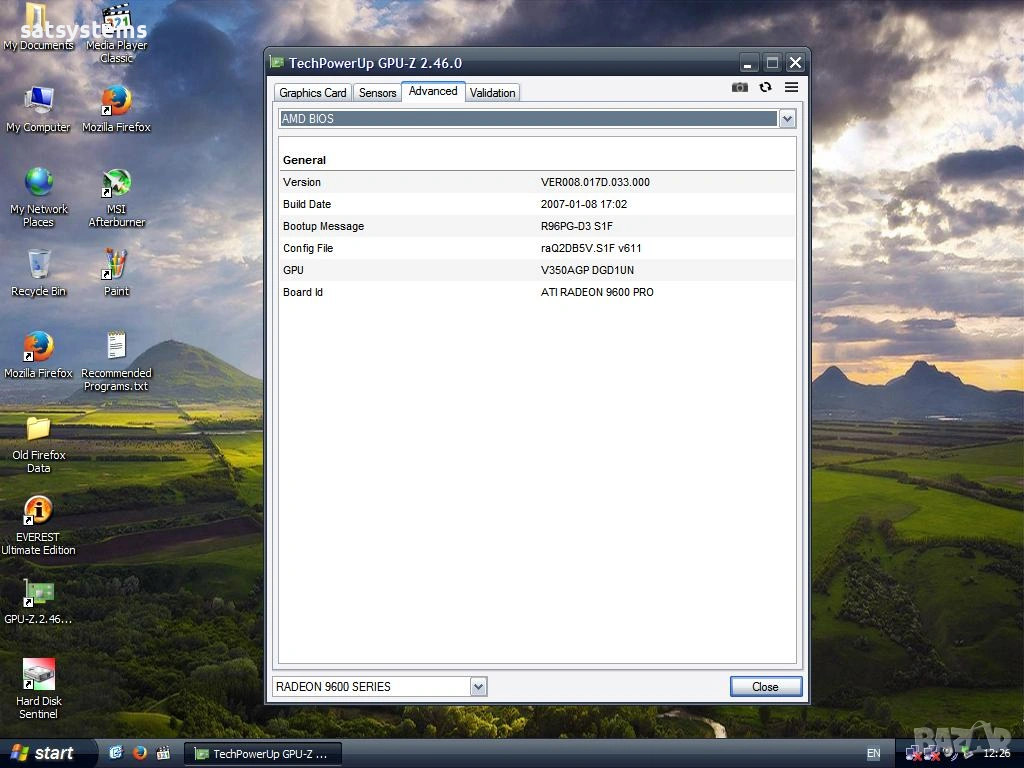Click the EN language indicator in taskbar

pyautogui.click(x=873, y=753)
